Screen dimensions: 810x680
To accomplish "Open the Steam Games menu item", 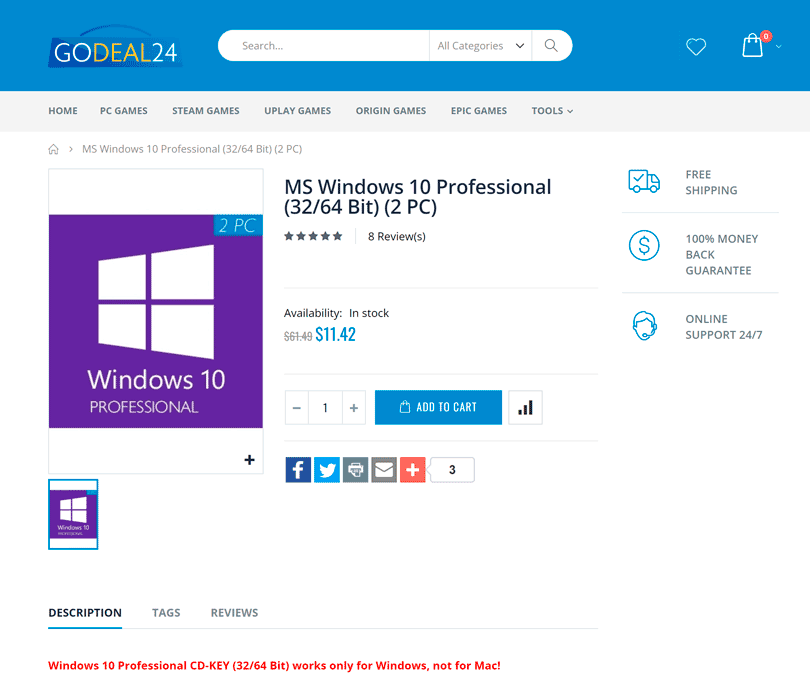I will pos(205,111).
